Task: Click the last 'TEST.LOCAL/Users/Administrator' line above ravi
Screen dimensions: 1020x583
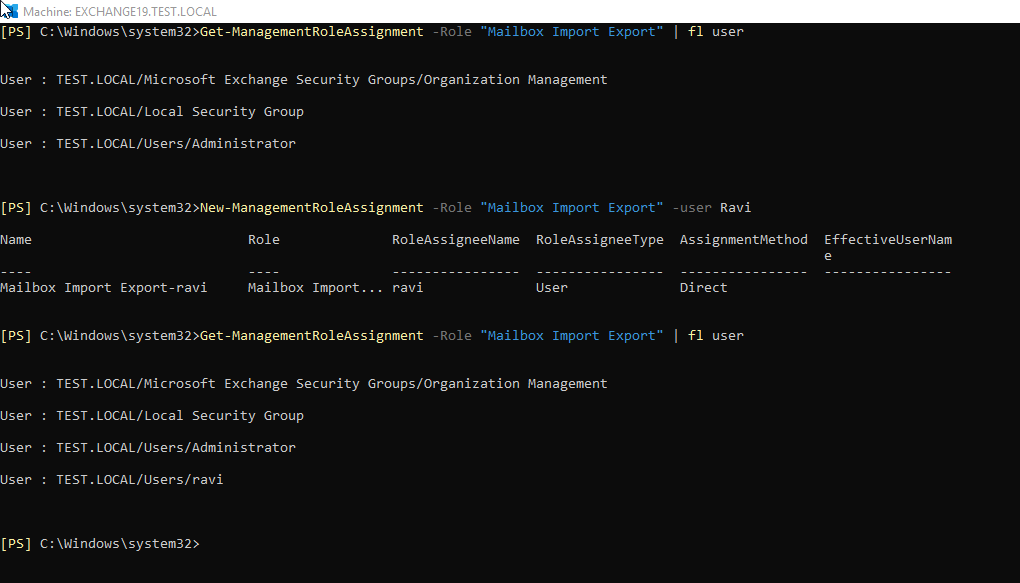Action: pyautogui.click(x=148, y=448)
